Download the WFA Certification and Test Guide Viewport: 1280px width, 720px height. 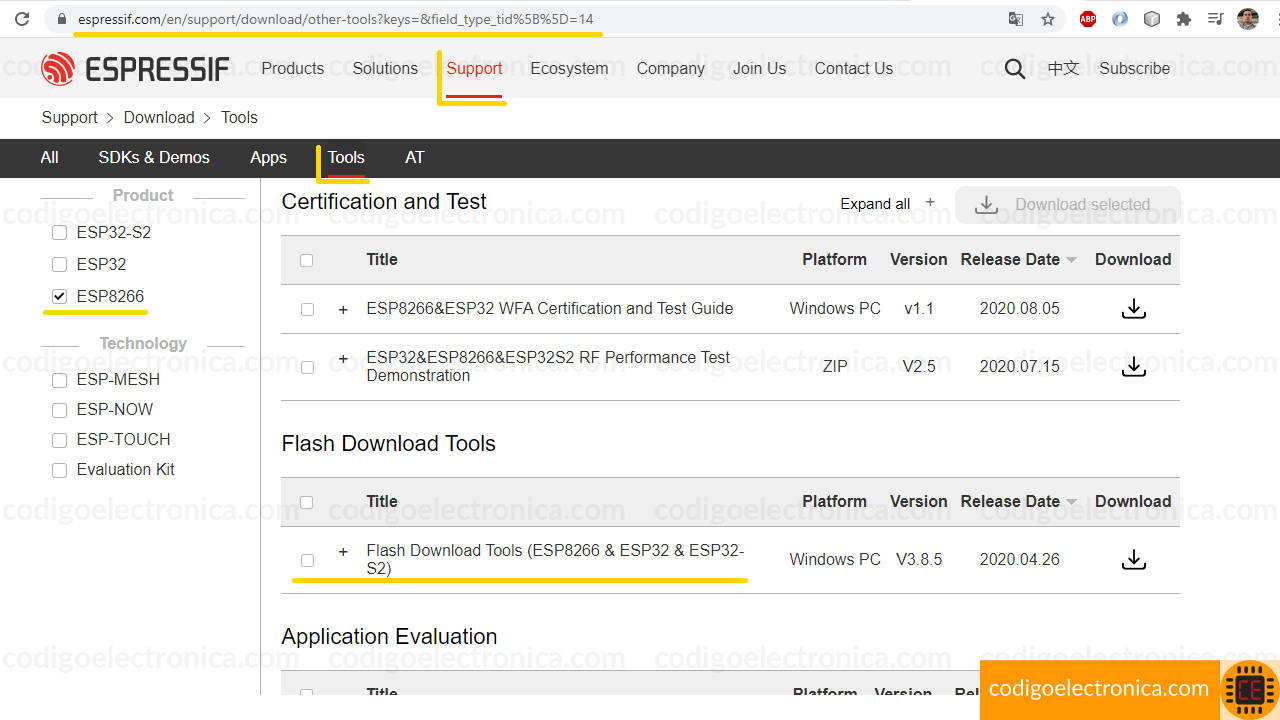pos(1133,309)
